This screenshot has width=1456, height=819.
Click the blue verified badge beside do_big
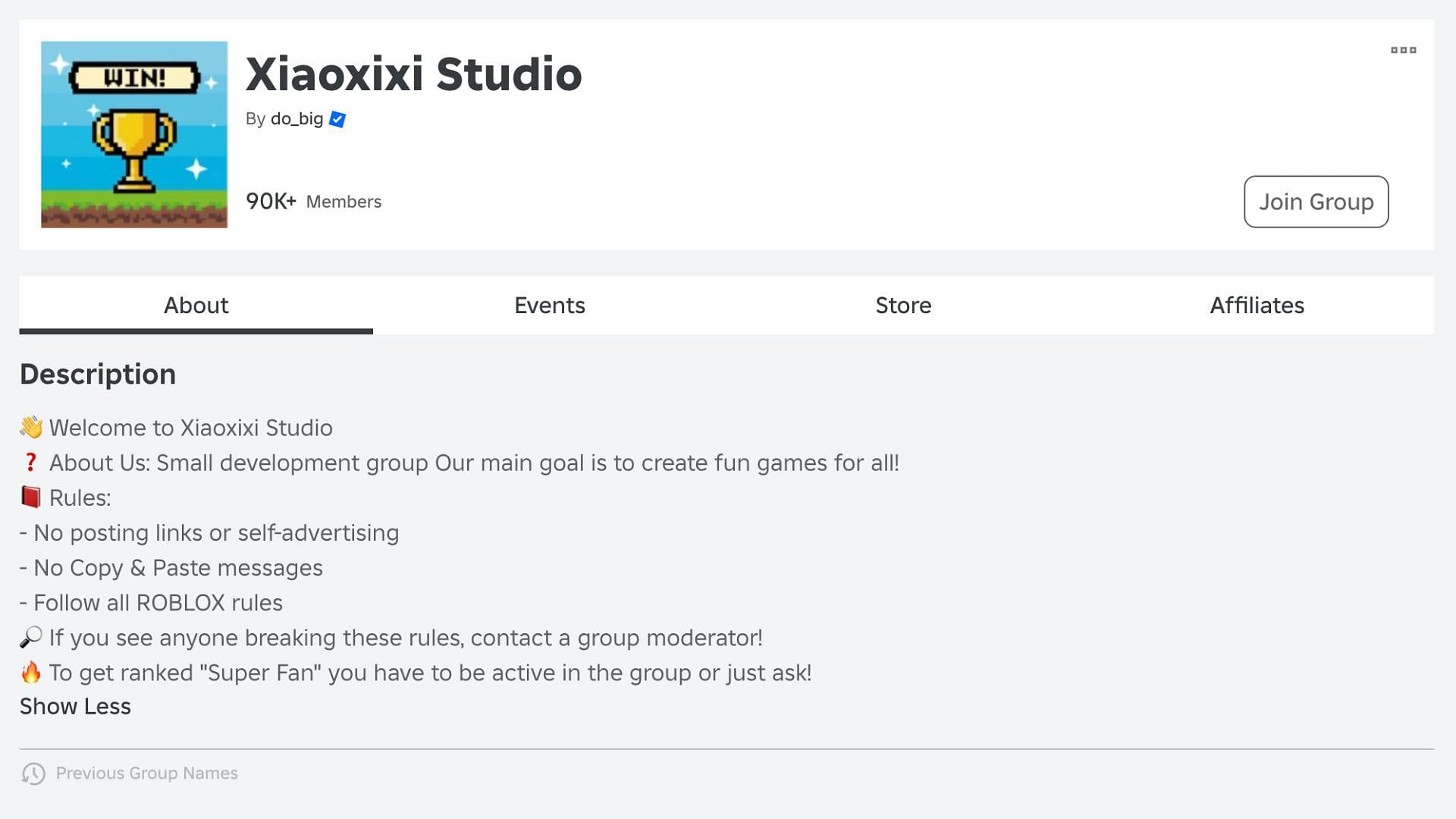click(337, 120)
